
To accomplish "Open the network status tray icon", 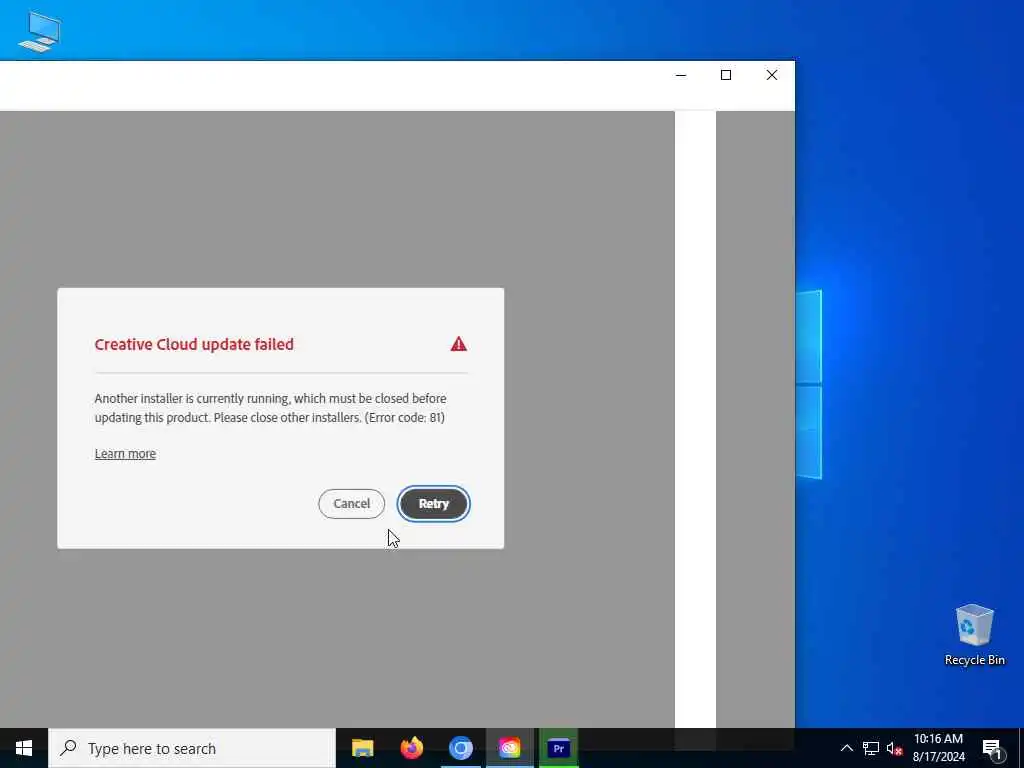I will 871,748.
